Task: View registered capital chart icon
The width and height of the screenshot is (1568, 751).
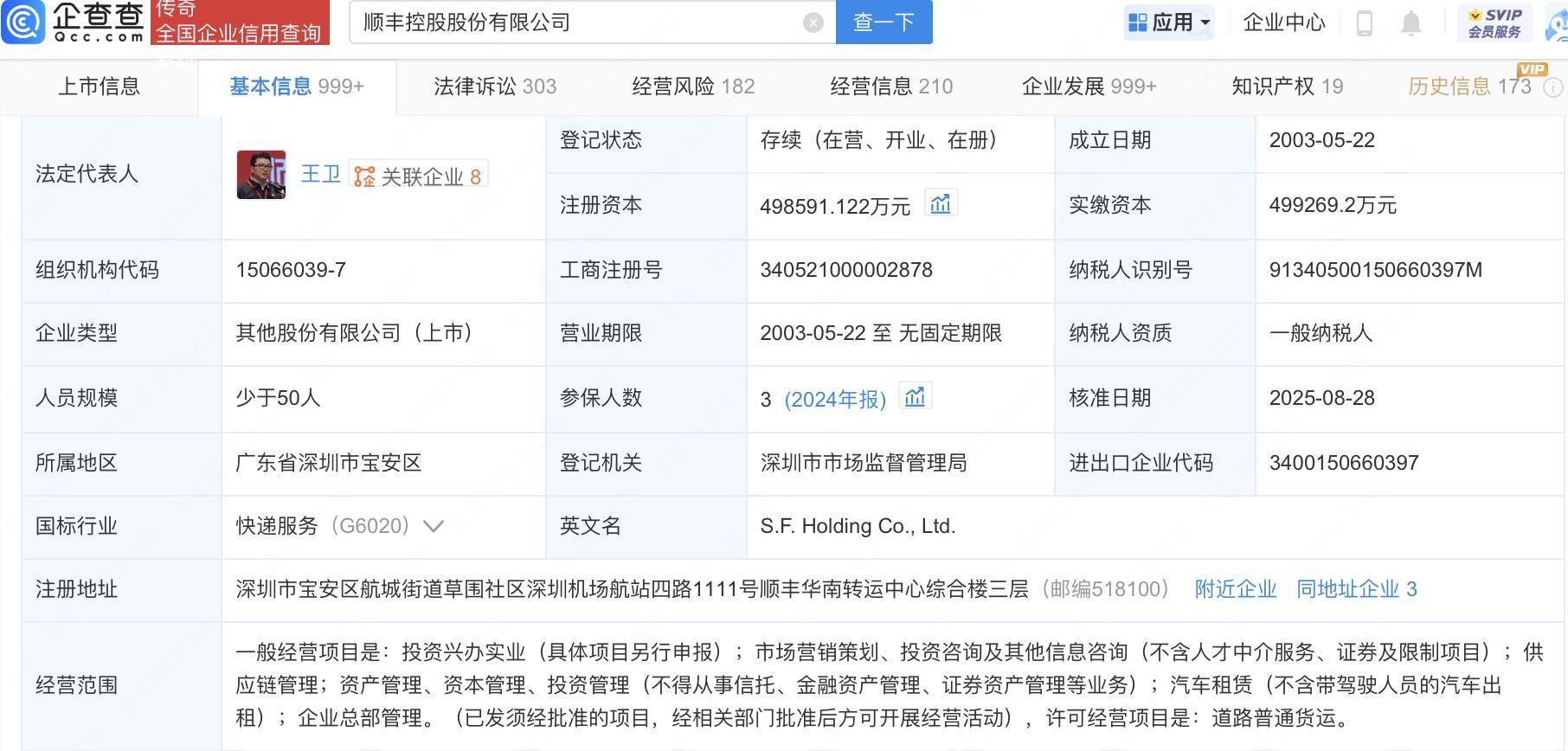Action: click(940, 204)
